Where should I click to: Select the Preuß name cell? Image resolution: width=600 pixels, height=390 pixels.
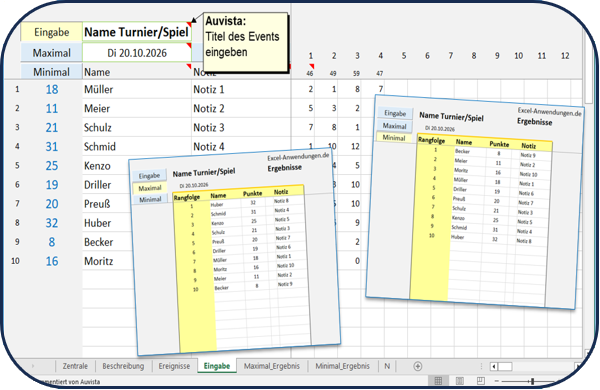click(107, 204)
